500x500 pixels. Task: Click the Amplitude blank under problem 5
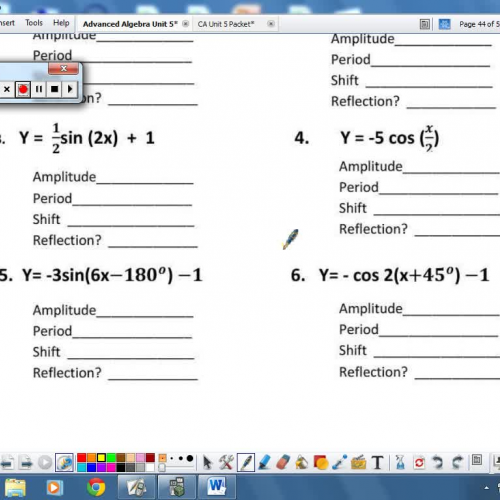click(x=145, y=311)
